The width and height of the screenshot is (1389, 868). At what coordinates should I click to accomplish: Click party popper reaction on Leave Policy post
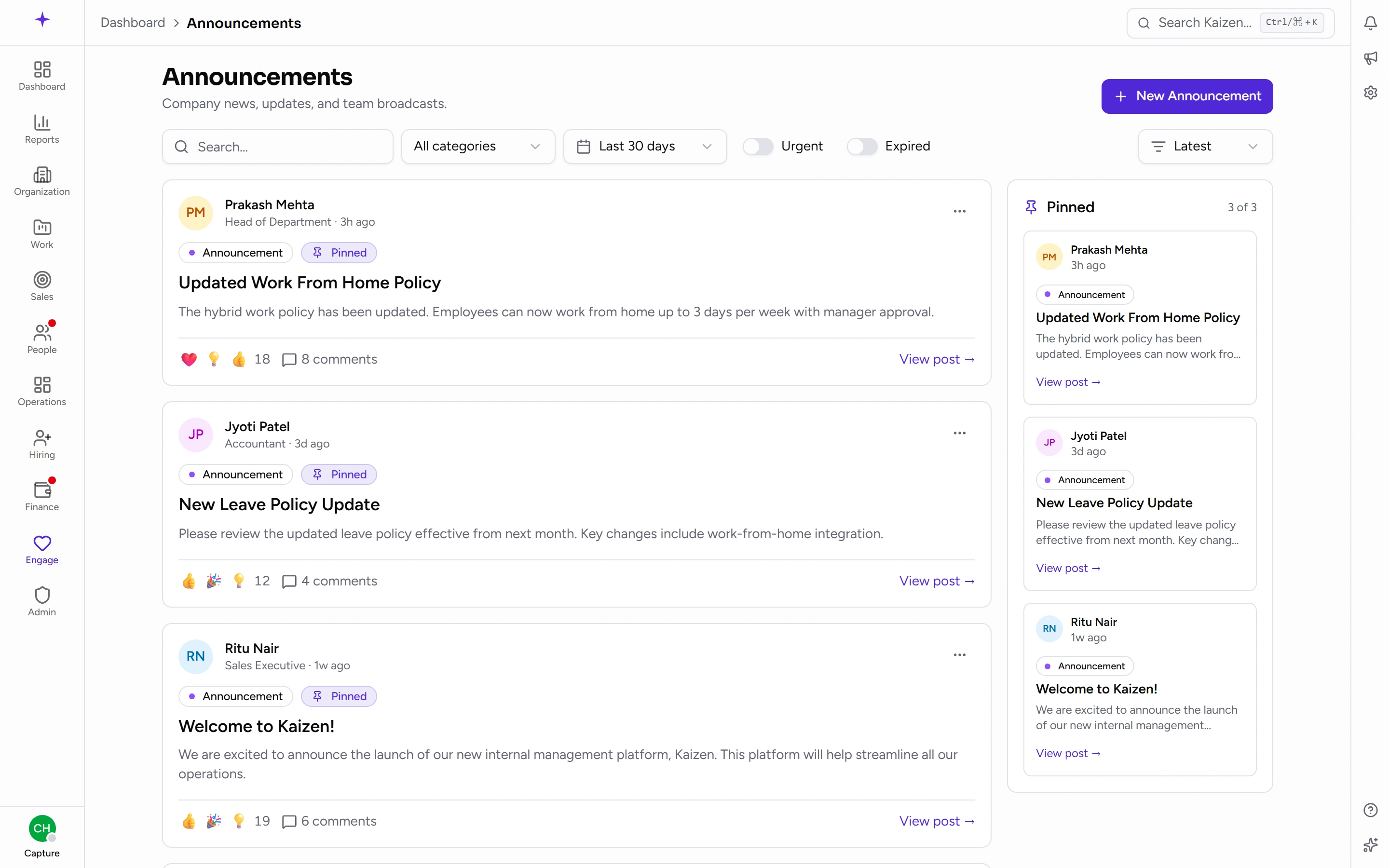click(214, 581)
